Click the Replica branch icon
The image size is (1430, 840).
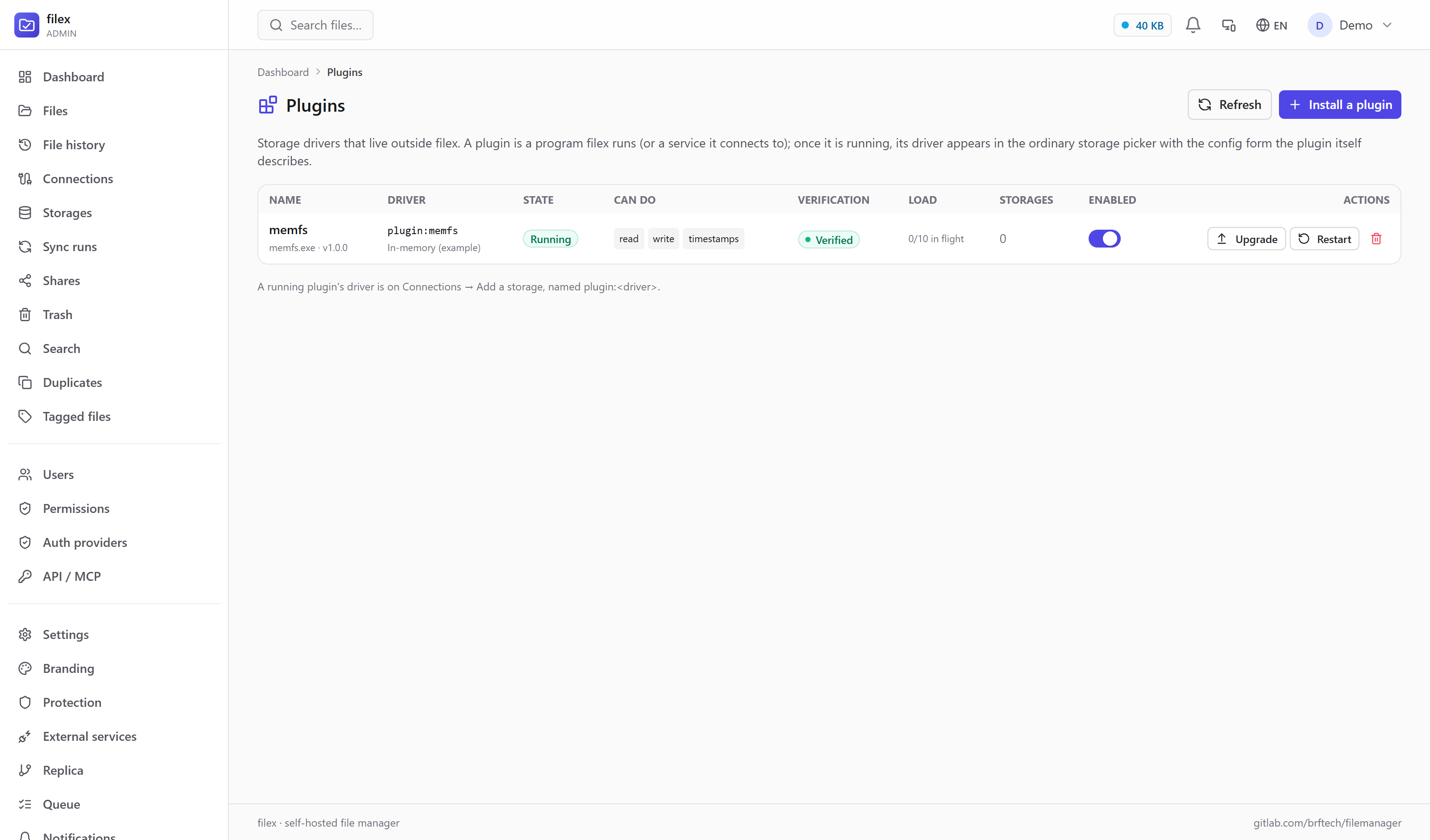tap(25, 770)
